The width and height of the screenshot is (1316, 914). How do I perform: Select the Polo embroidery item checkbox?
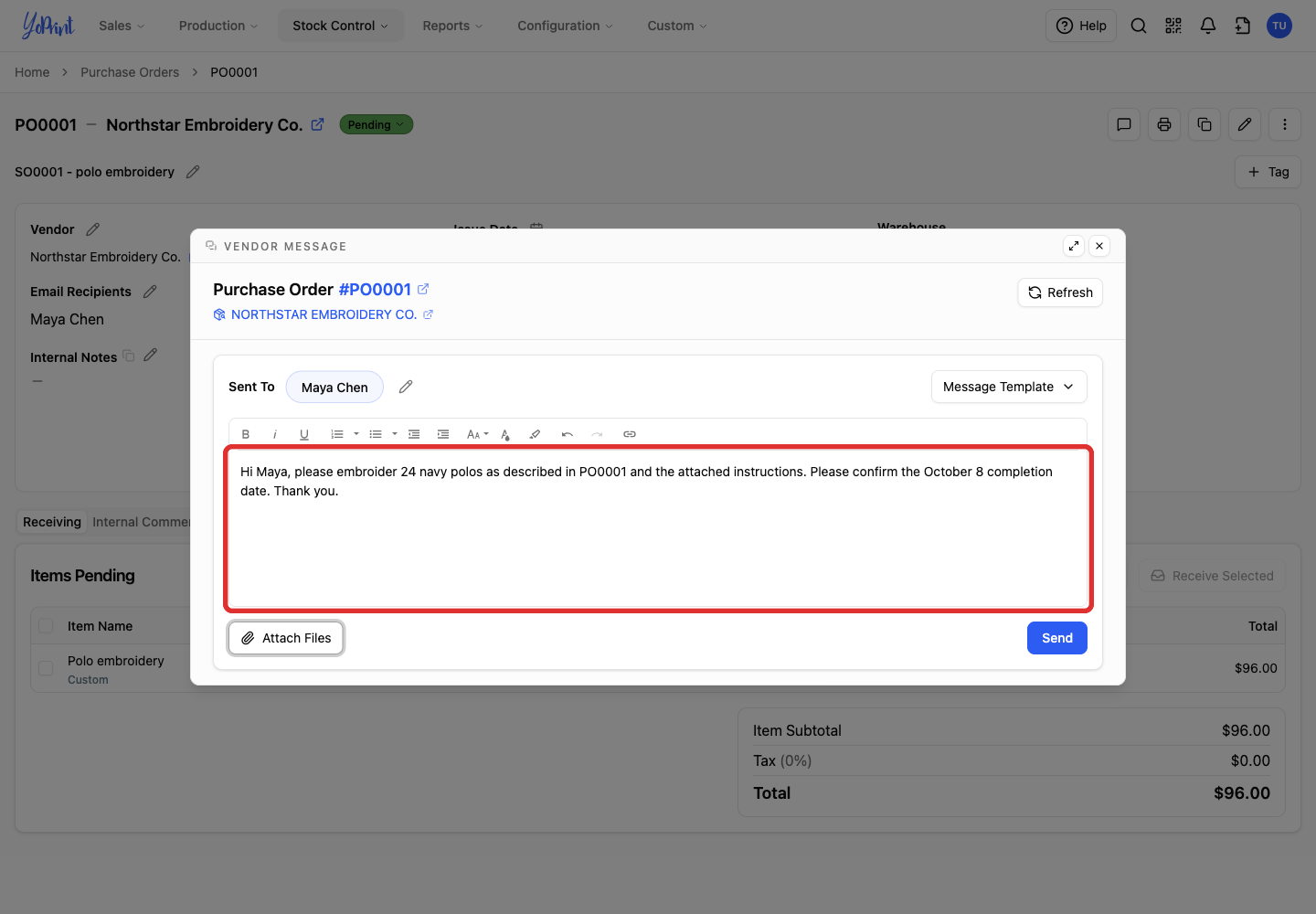click(x=46, y=668)
